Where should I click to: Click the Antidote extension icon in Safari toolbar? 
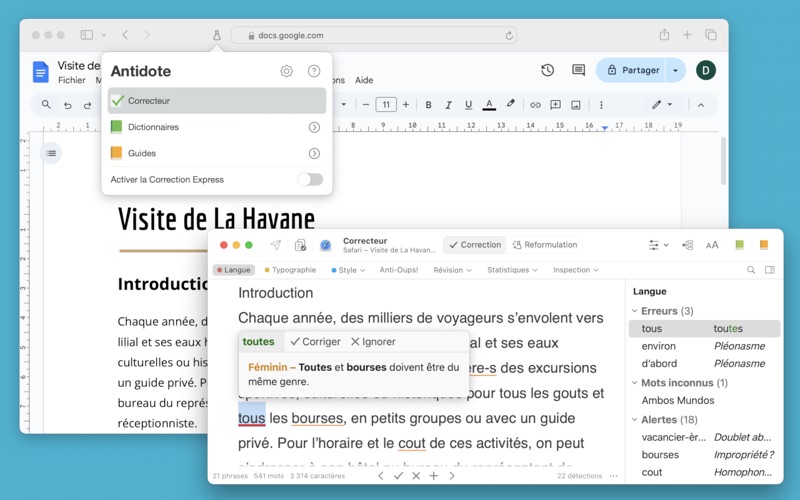[x=217, y=35]
